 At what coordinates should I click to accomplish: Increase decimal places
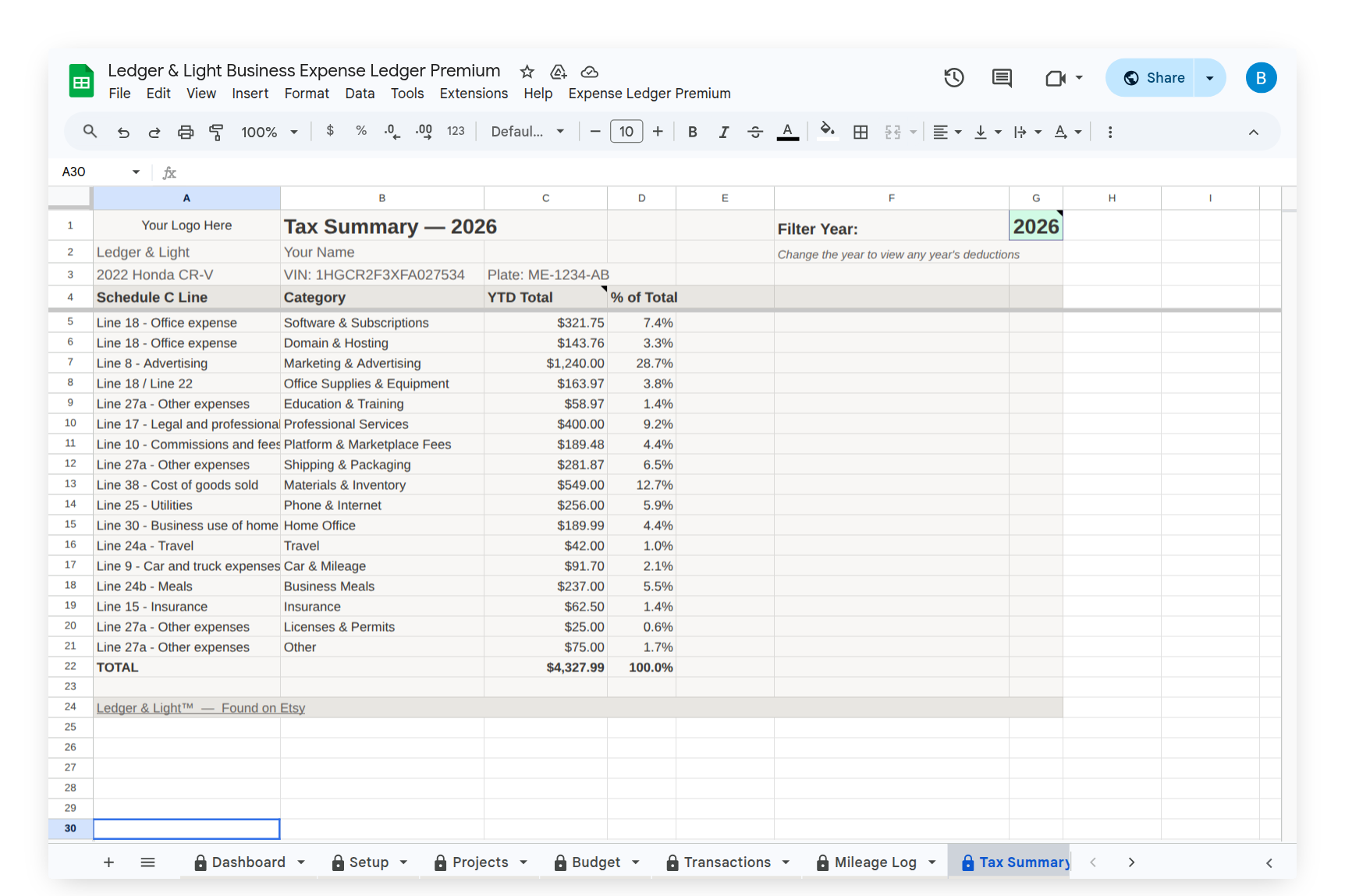point(424,131)
